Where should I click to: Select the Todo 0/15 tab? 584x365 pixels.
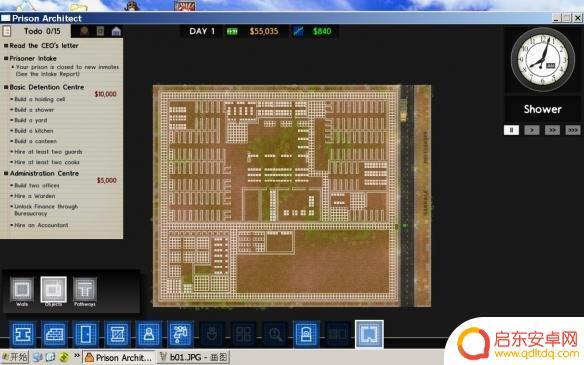(35, 31)
